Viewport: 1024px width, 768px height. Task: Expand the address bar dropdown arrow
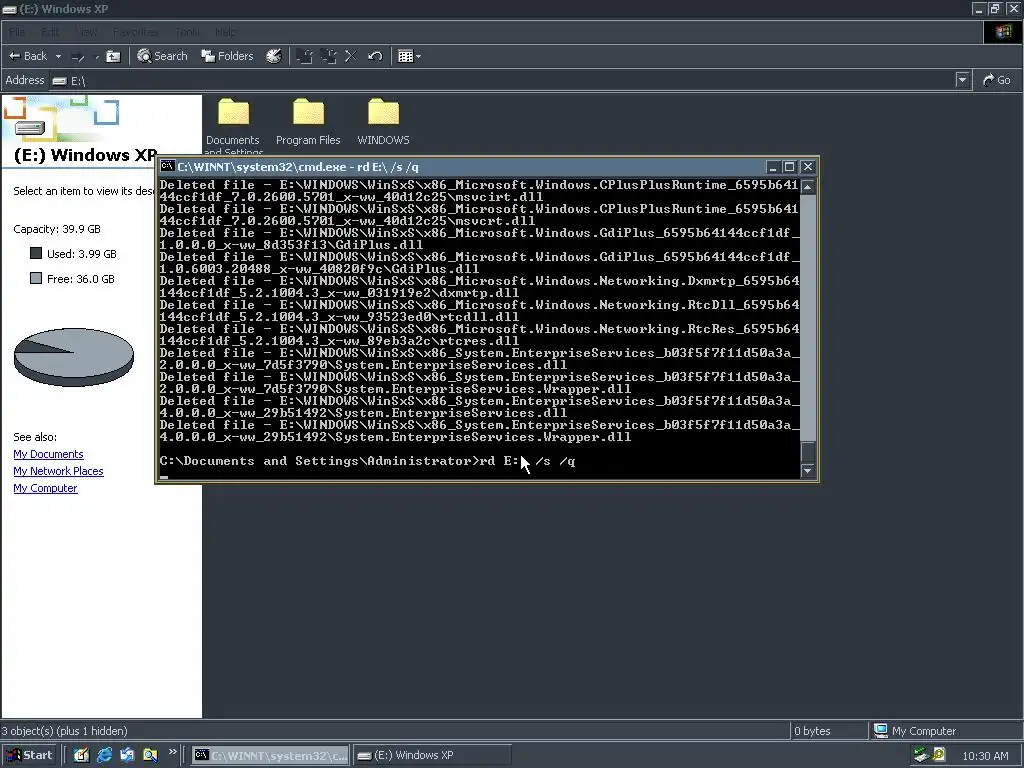962,80
